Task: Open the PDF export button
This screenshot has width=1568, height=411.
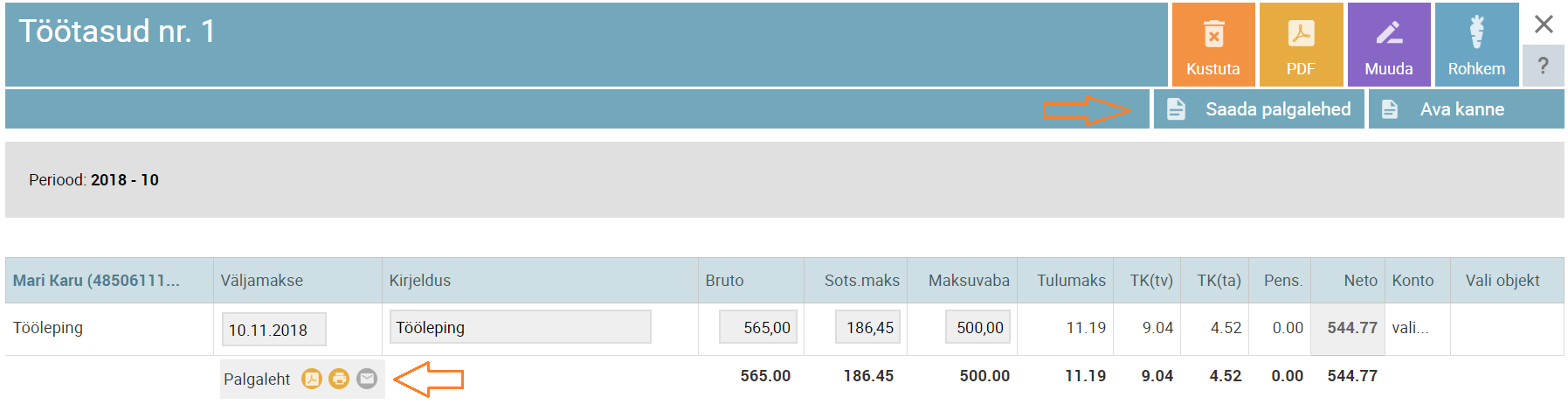Action: (1301, 45)
